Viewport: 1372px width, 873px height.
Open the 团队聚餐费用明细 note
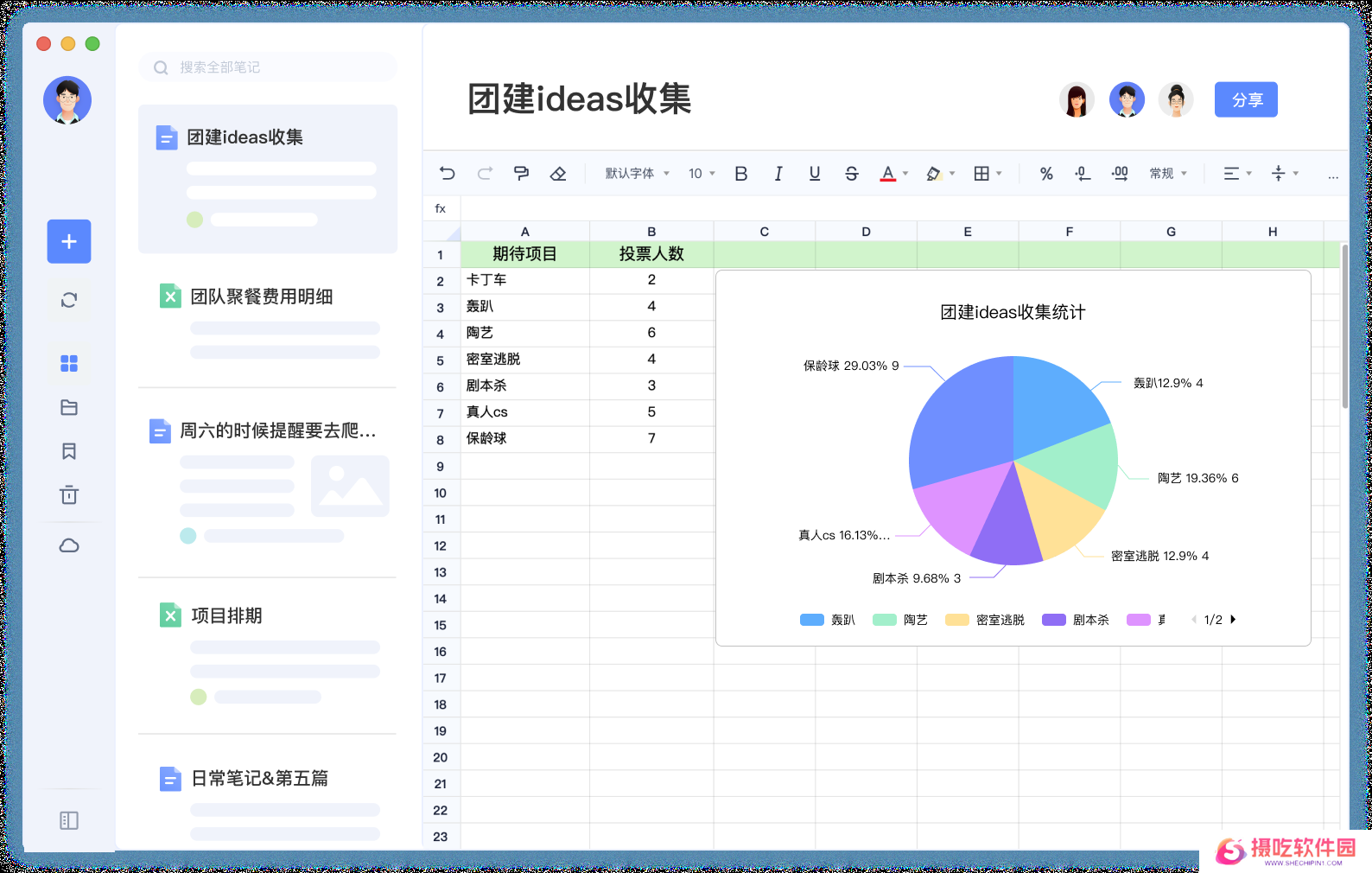click(x=262, y=296)
